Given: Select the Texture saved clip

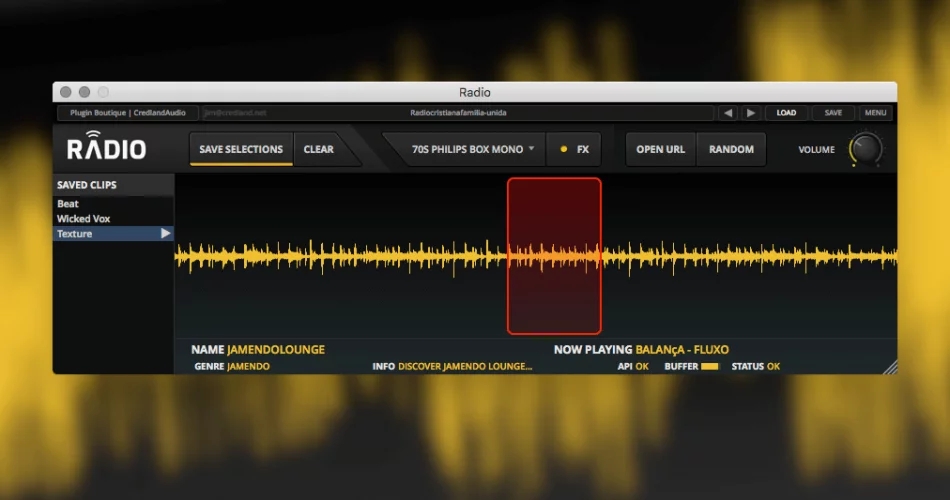Looking at the screenshot, I should [x=113, y=233].
